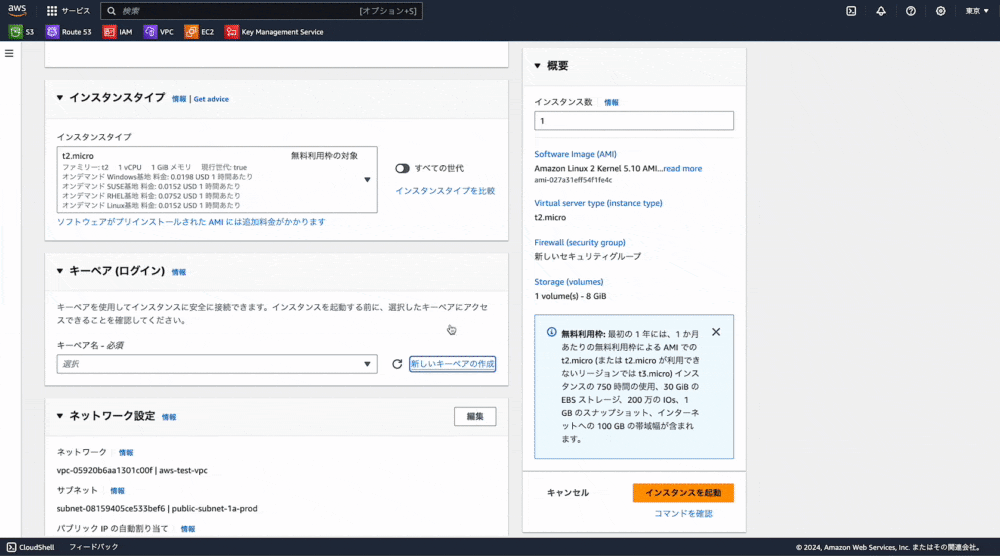
Task: Open AMI additional charges notice link
Action: (191, 222)
